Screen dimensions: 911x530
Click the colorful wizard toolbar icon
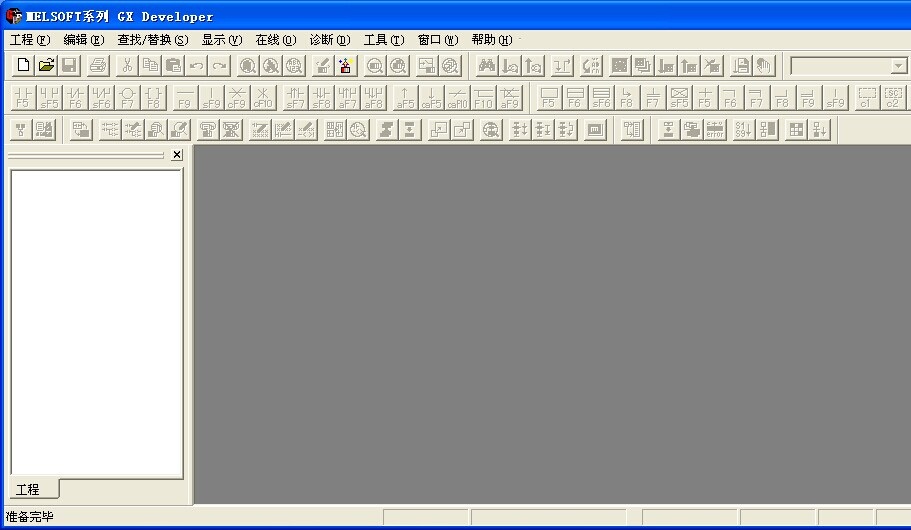click(x=346, y=65)
